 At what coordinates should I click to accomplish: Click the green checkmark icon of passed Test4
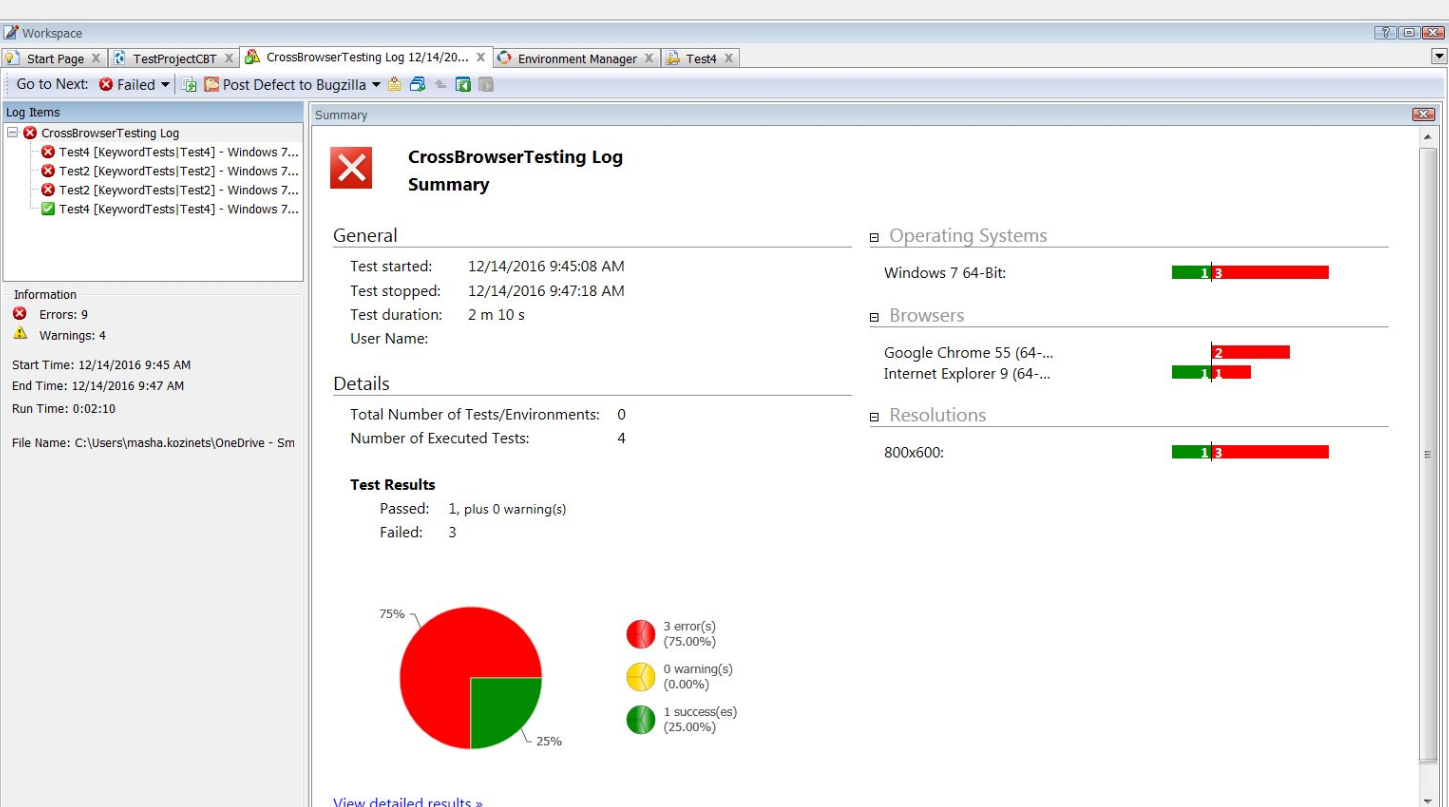[x=48, y=209]
